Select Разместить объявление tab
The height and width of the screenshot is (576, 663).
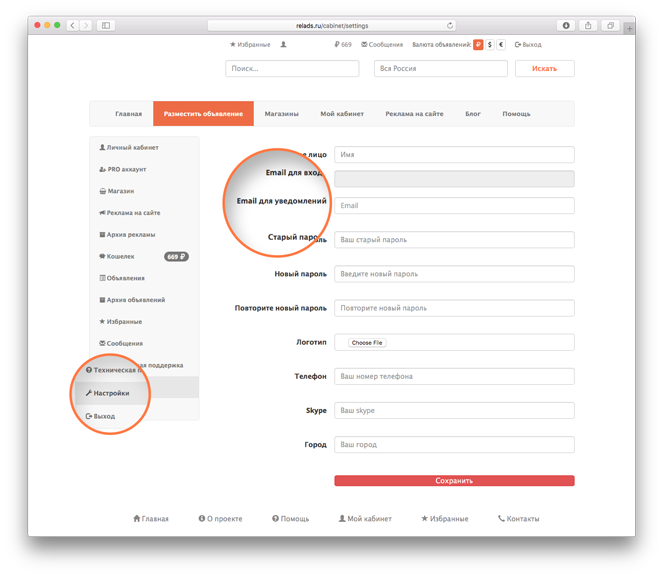[x=203, y=114]
